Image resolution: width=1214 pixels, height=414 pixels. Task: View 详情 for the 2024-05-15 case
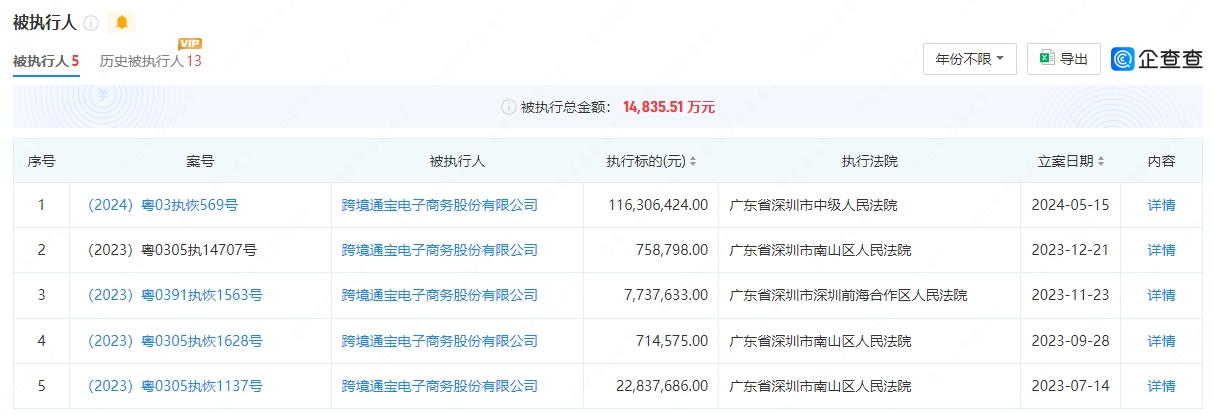pos(1161,205)
